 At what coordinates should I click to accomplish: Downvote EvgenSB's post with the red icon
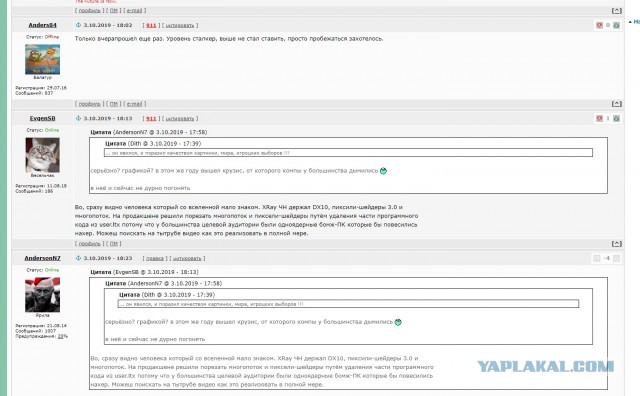click(599, 118)
